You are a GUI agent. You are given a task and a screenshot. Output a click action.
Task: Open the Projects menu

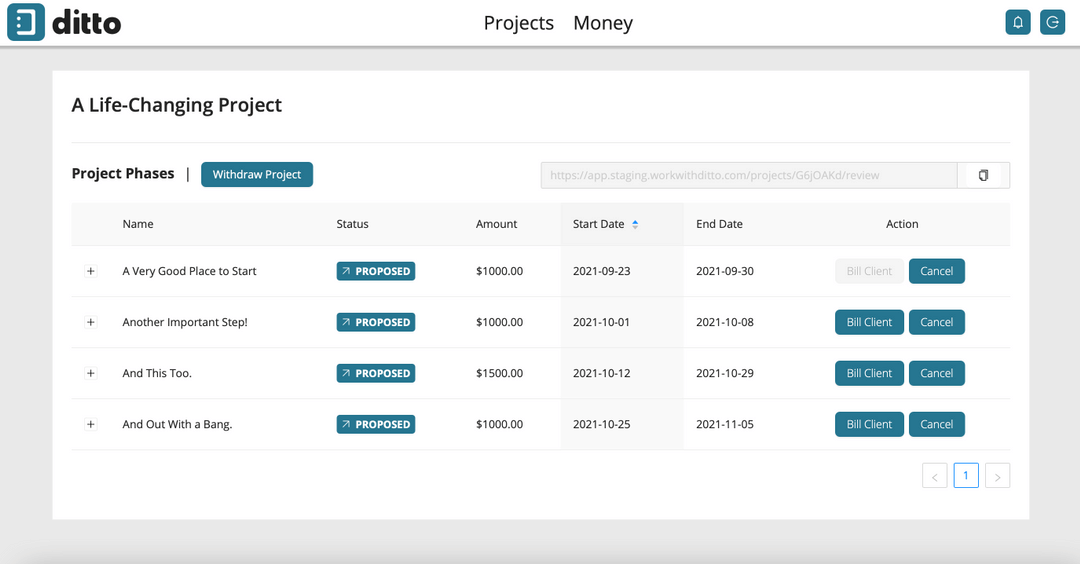point(519,23)
